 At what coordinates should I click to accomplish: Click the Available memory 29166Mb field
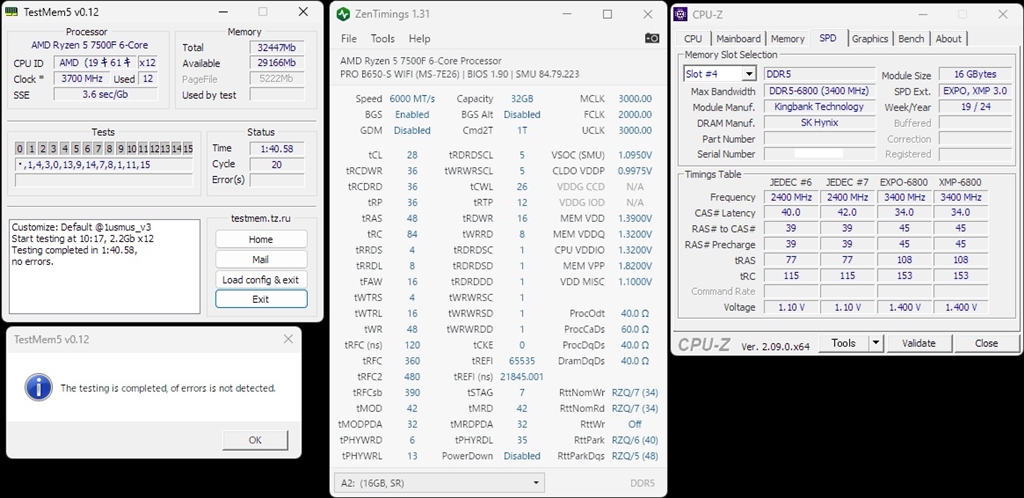[x=277, y=63]
